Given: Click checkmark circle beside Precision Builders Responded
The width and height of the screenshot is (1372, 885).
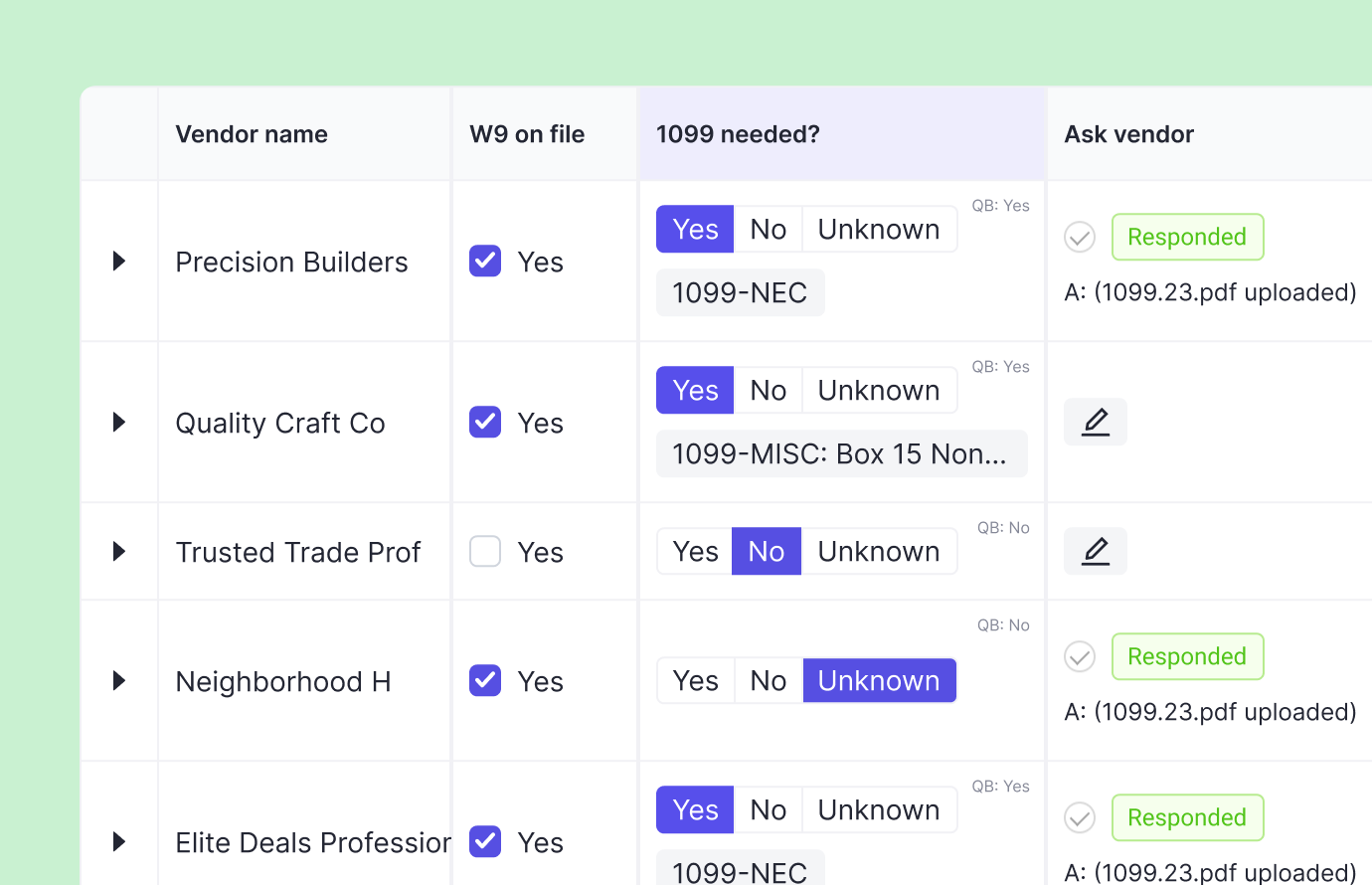Looking at the screenshot, I should click(x=1079, y=237).
